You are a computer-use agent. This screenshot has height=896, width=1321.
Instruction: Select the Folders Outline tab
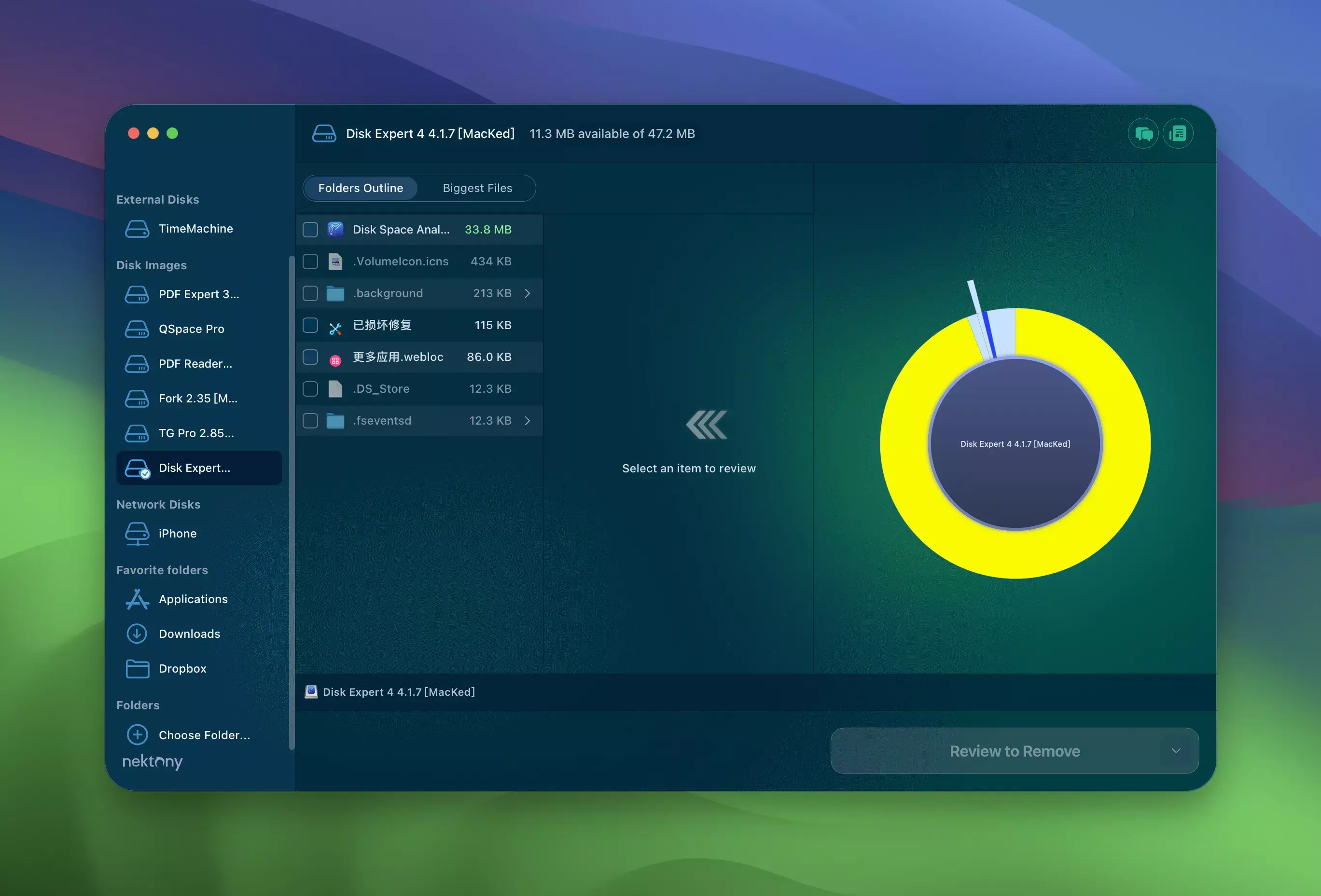361,188
